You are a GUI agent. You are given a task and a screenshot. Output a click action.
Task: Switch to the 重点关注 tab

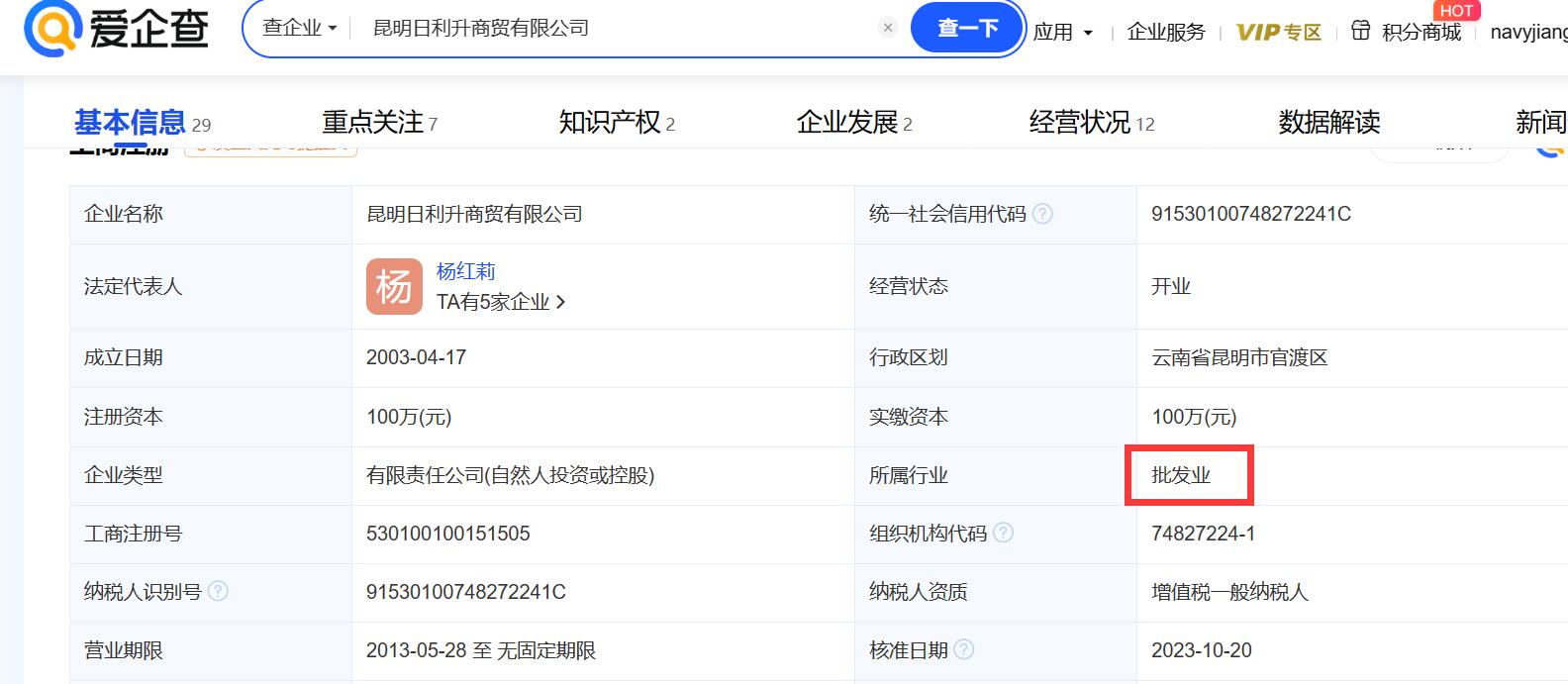[379, 123]
